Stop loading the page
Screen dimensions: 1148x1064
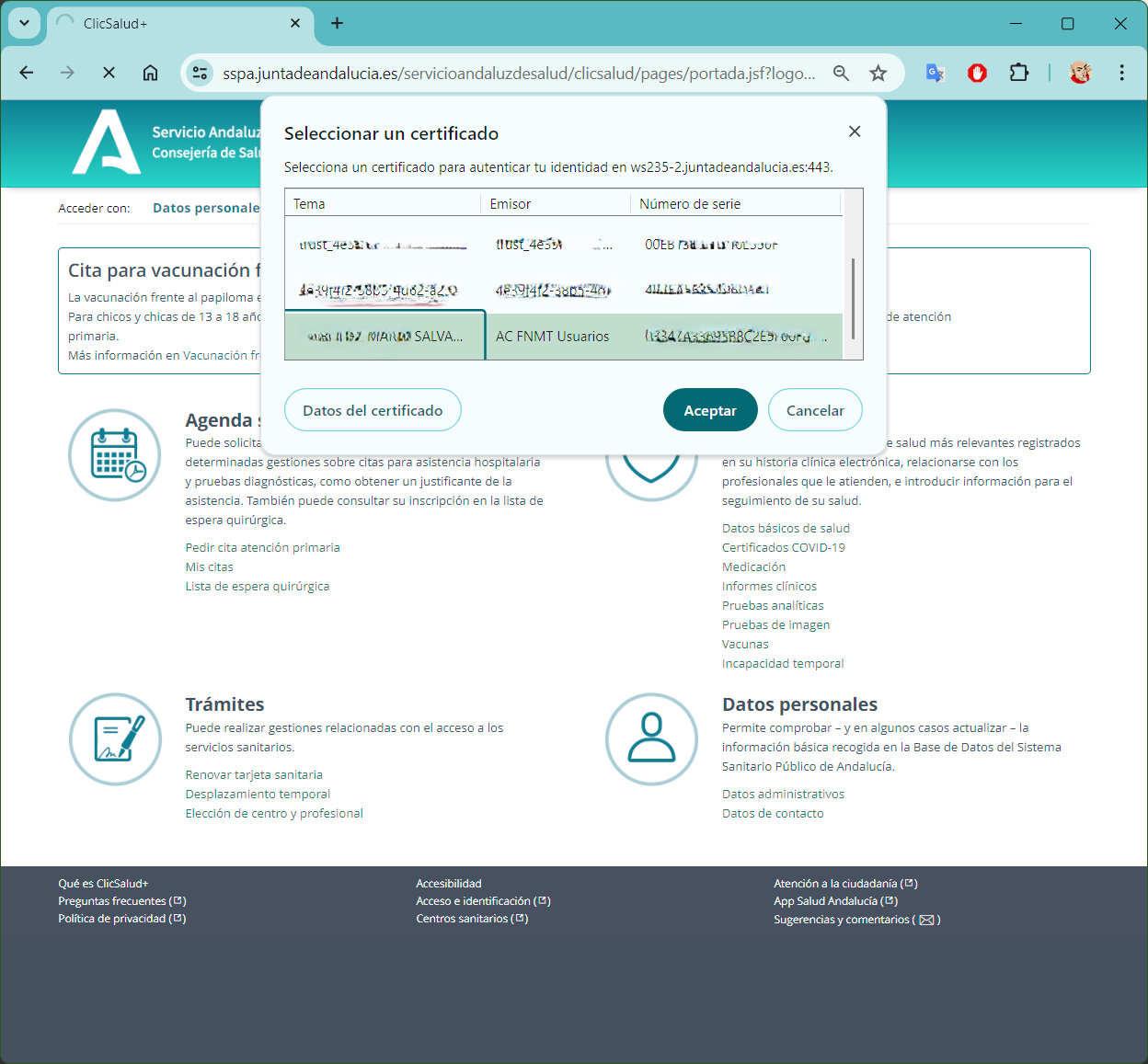click(109, 73)
